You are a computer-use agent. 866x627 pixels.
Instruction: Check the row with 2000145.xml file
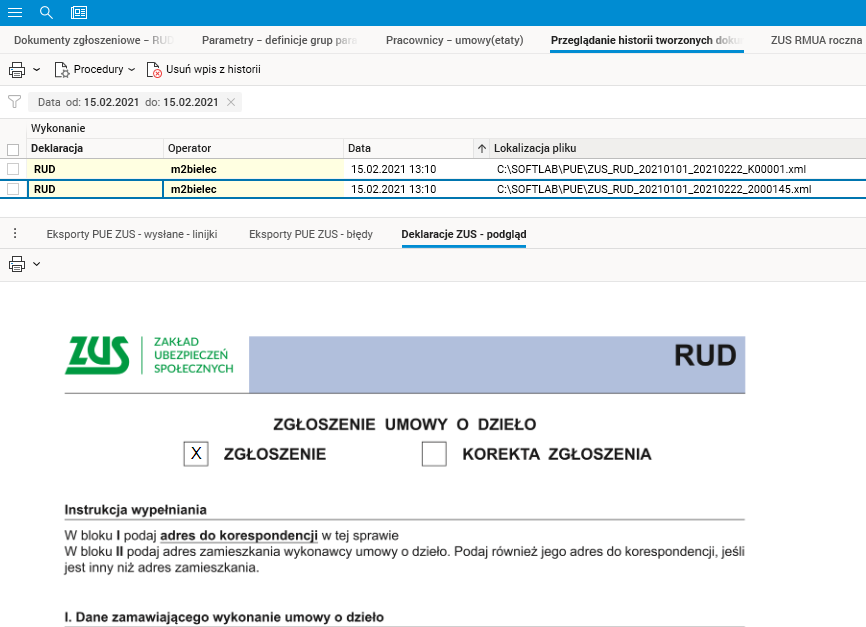coord(13,189)
